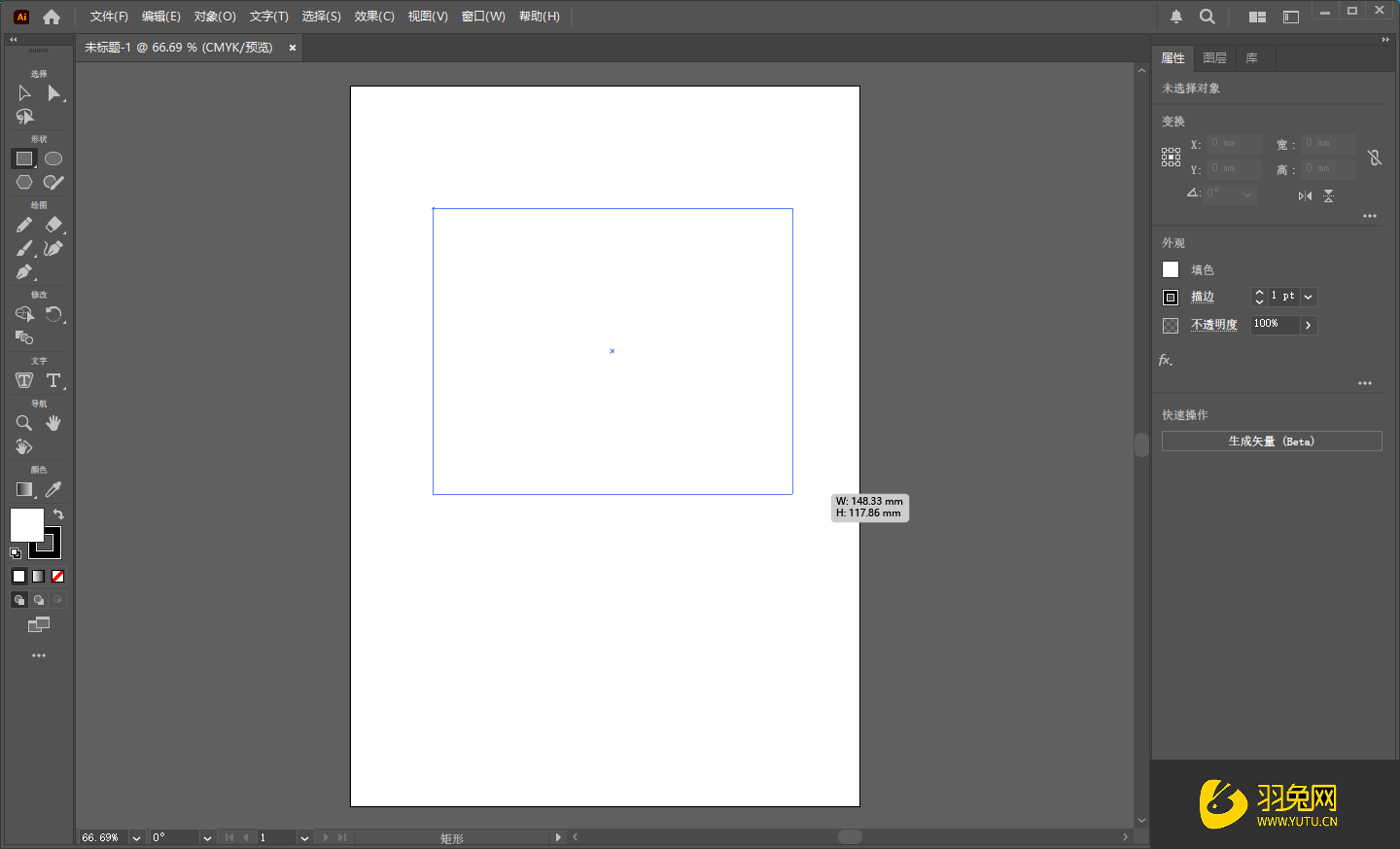Show more Appearance options
The height and width of the screenshot is (849, 1400).
coord(1365,383)
